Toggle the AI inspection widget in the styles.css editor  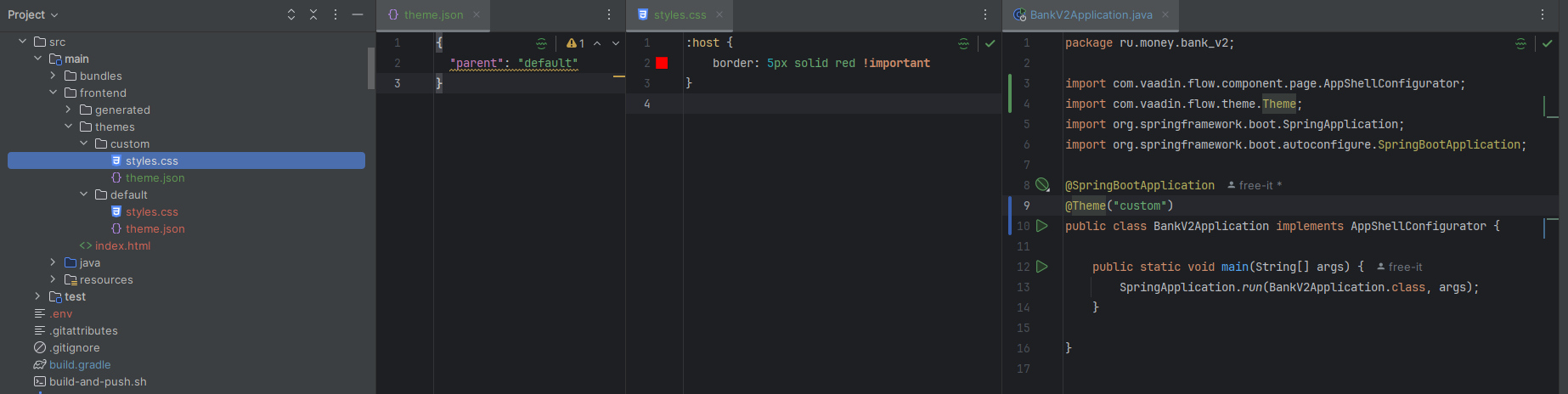click(x=963, y=43)
